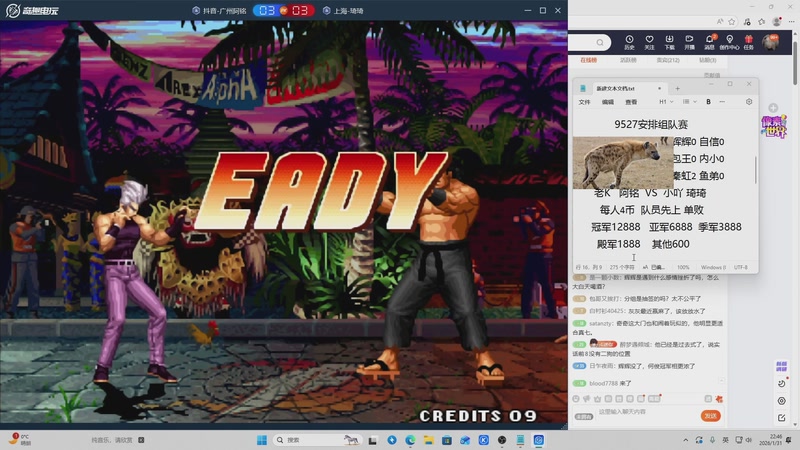The width and height of the screenshot is (800, 450).
Task: Click player label 抖音-广州阿铭 in title bar
Action: 219,10
